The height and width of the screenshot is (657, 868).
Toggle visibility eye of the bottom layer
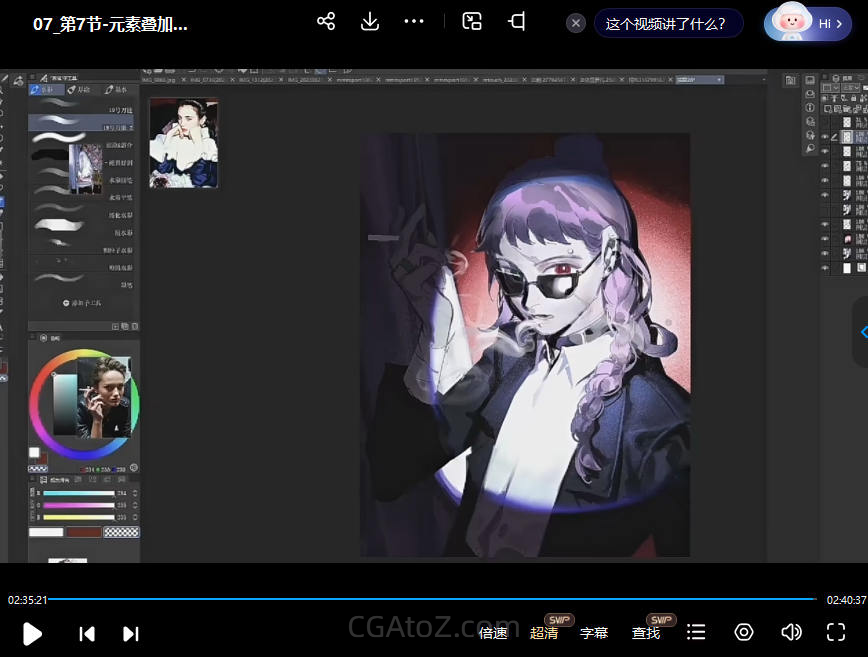(x=825, y=268)
